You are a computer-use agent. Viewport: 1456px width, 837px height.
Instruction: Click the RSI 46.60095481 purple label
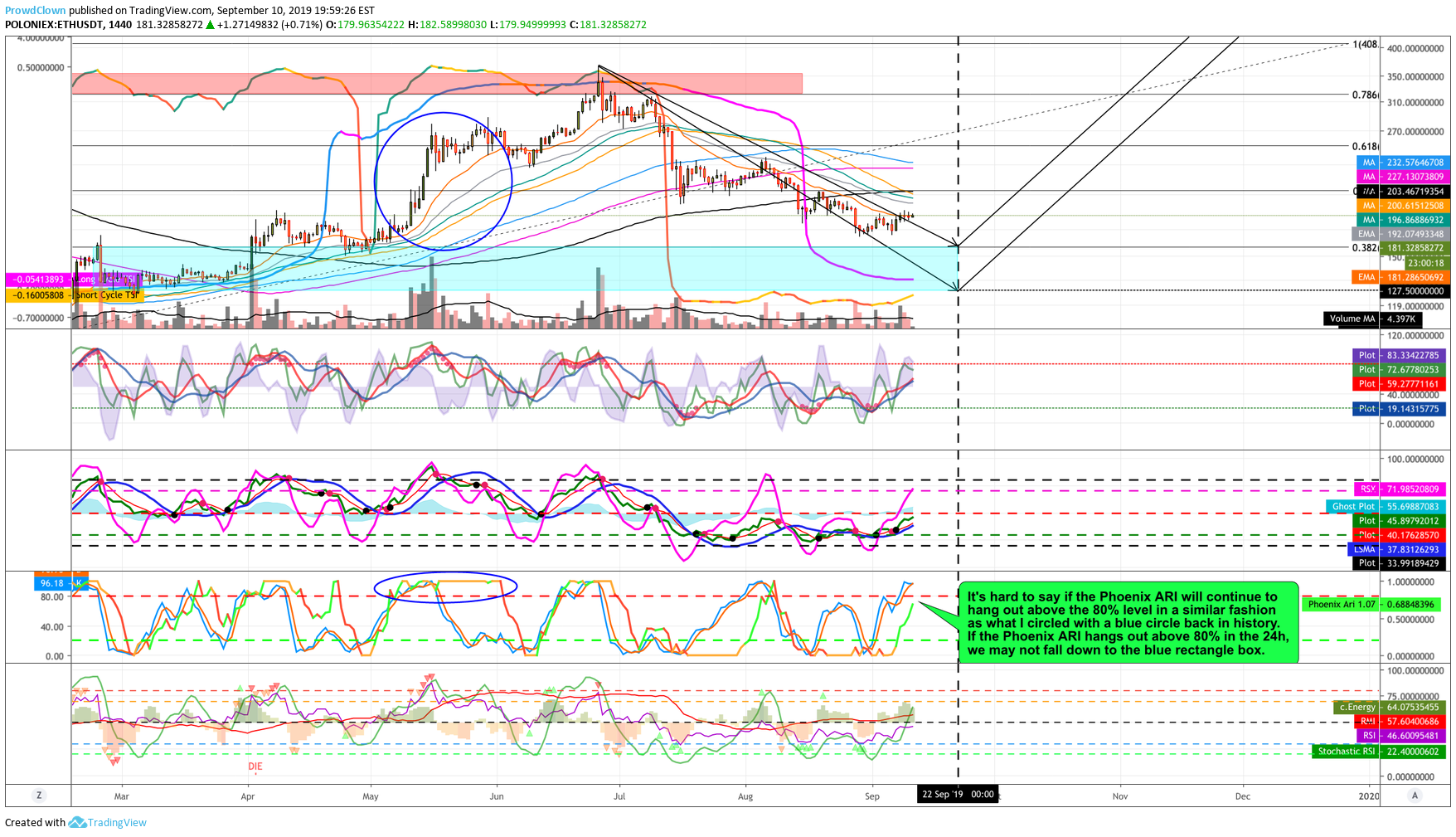pos(1403,735)
